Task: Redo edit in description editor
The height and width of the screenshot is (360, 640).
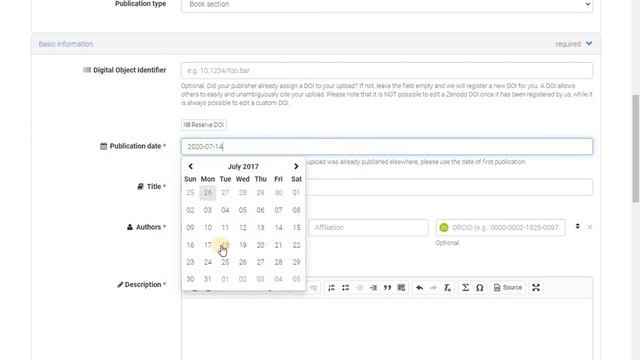Action: pyautogui.click(x=433, y=288)
